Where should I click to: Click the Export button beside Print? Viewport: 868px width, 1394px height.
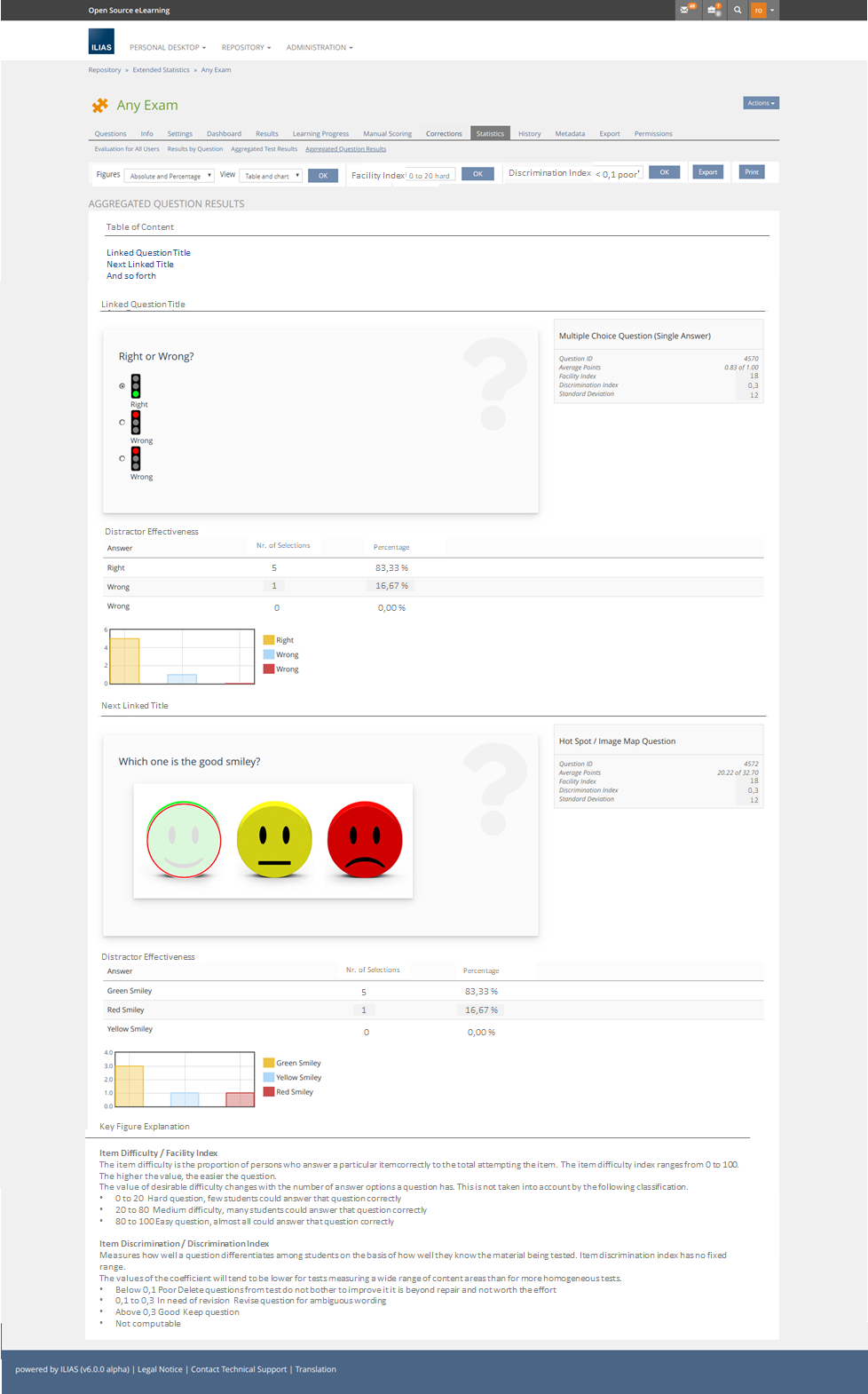[707, 172]
